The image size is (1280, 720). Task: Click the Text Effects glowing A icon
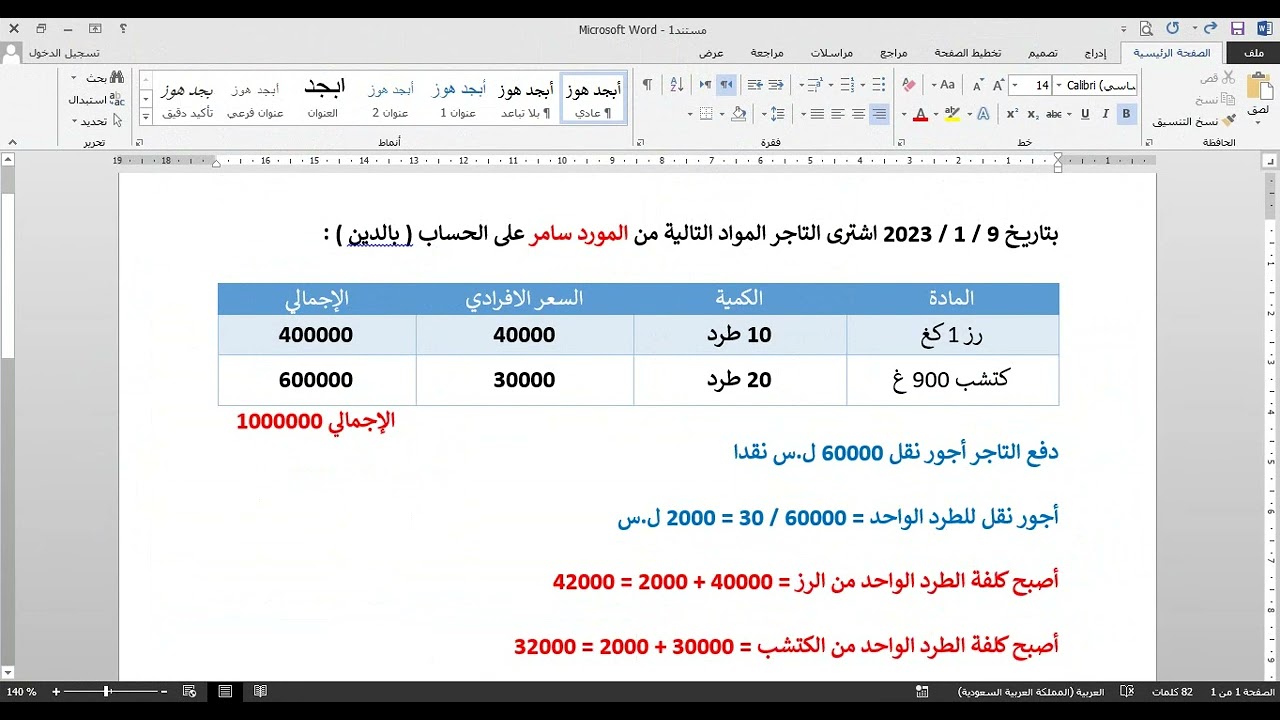point(983,114)
